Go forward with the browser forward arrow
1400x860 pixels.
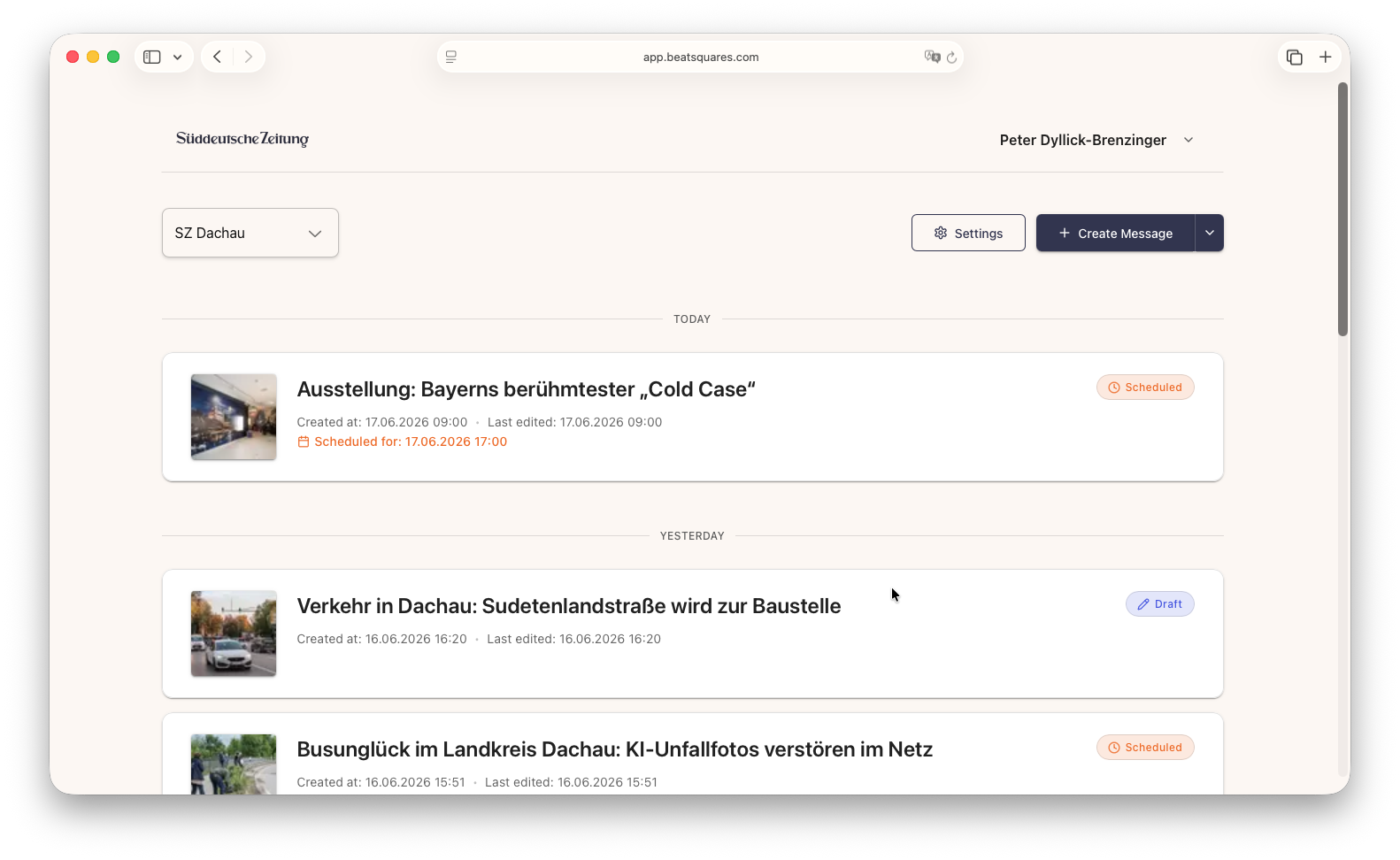[x=249, y=57]
